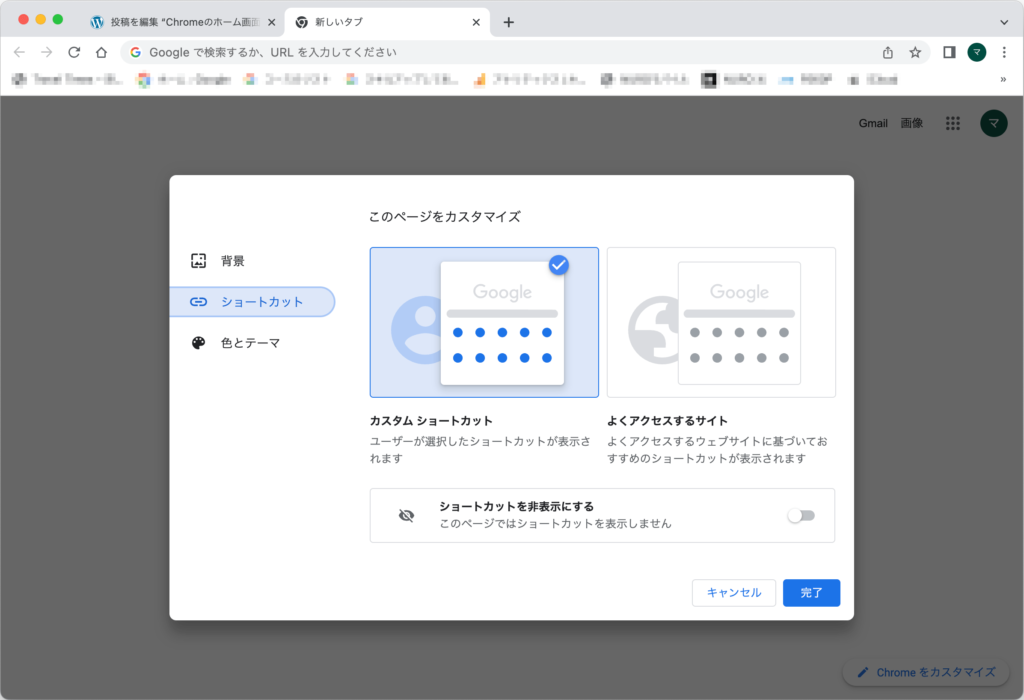Viewport: 1024px width, 700px height.
Task: Open the ショートカット link icon in sidebar
Action: coord(198,301)
